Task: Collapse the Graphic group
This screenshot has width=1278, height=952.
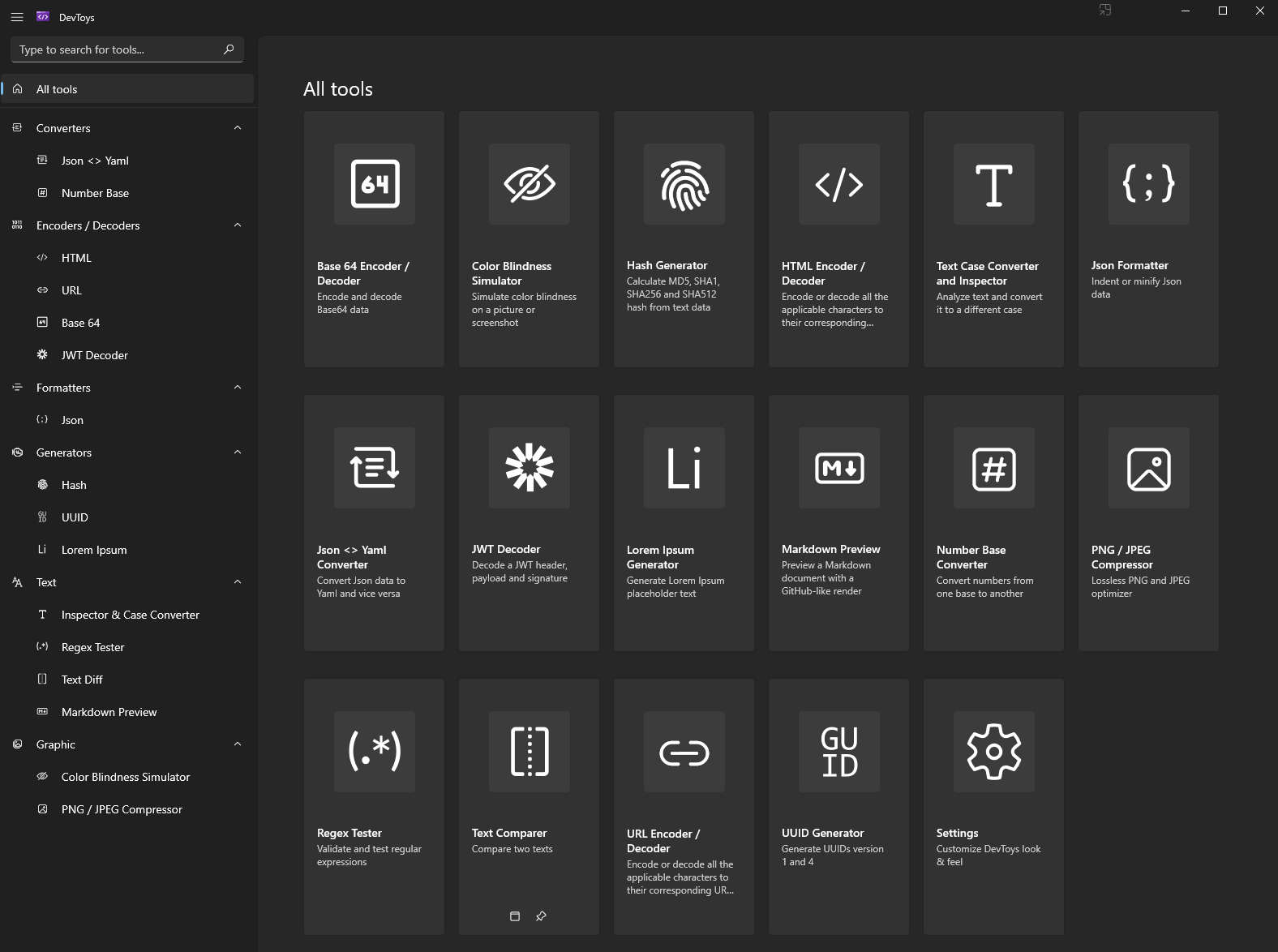Action: (x=238, y=744)
